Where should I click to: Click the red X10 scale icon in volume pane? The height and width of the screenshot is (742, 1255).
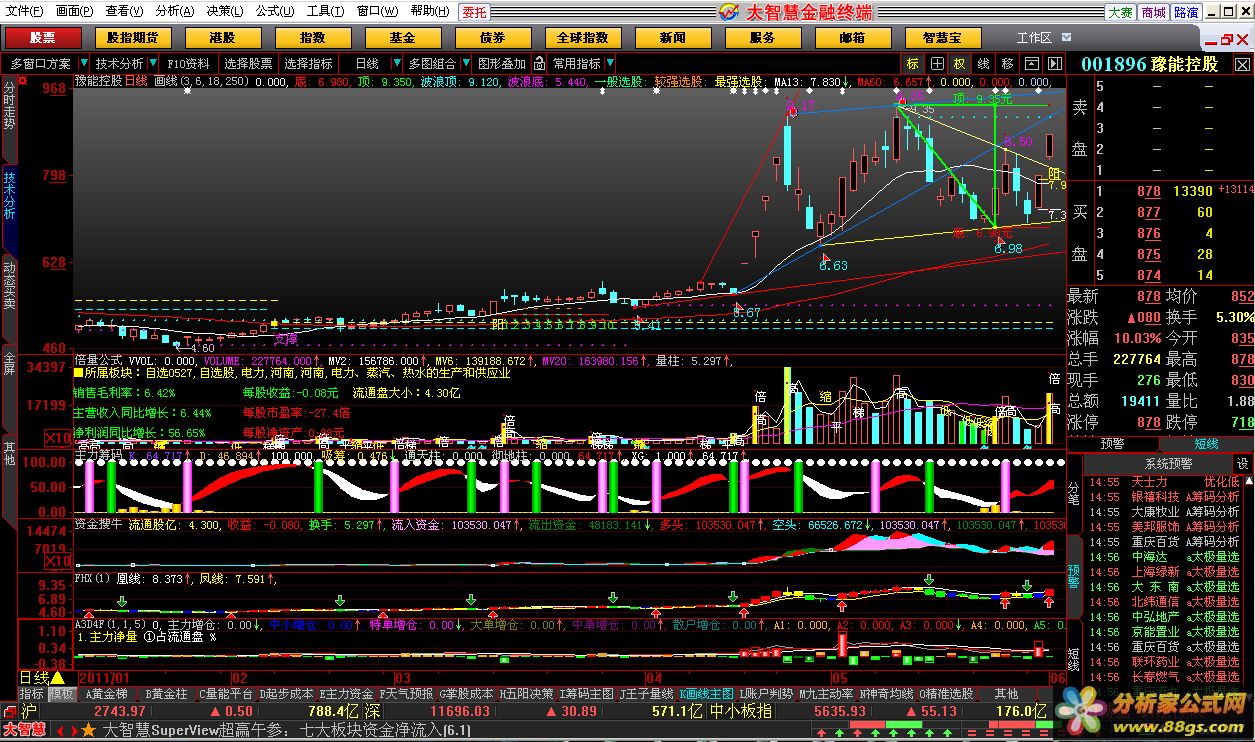[59, 439]
